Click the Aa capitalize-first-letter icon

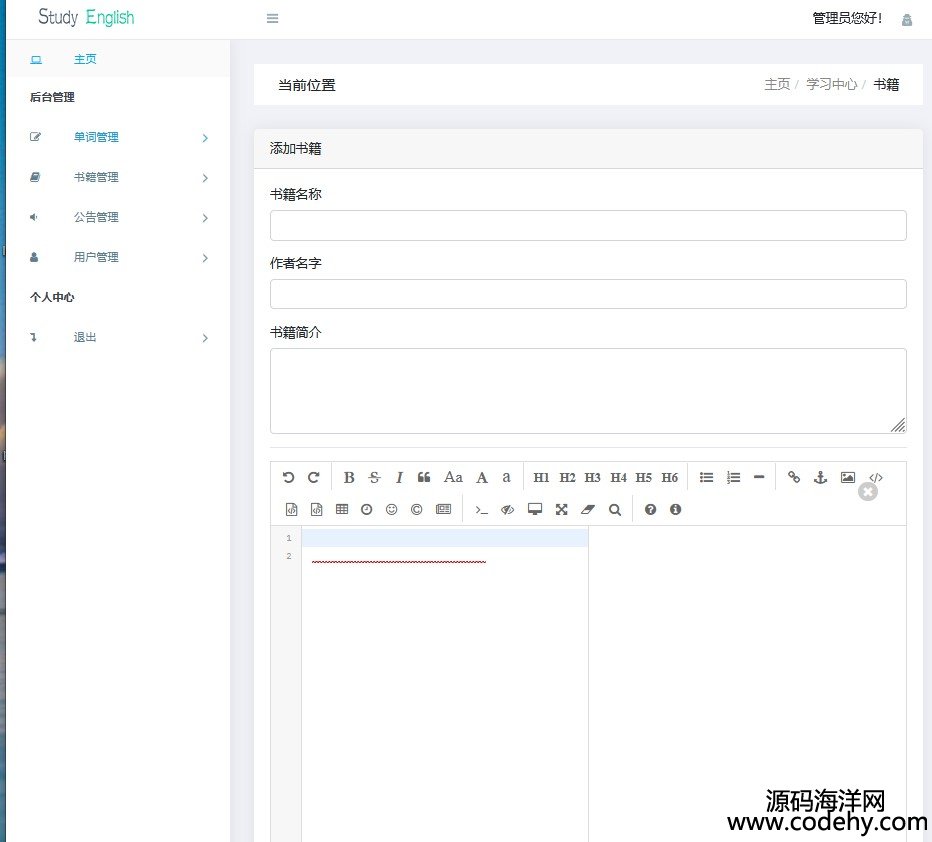click(453, 477)
